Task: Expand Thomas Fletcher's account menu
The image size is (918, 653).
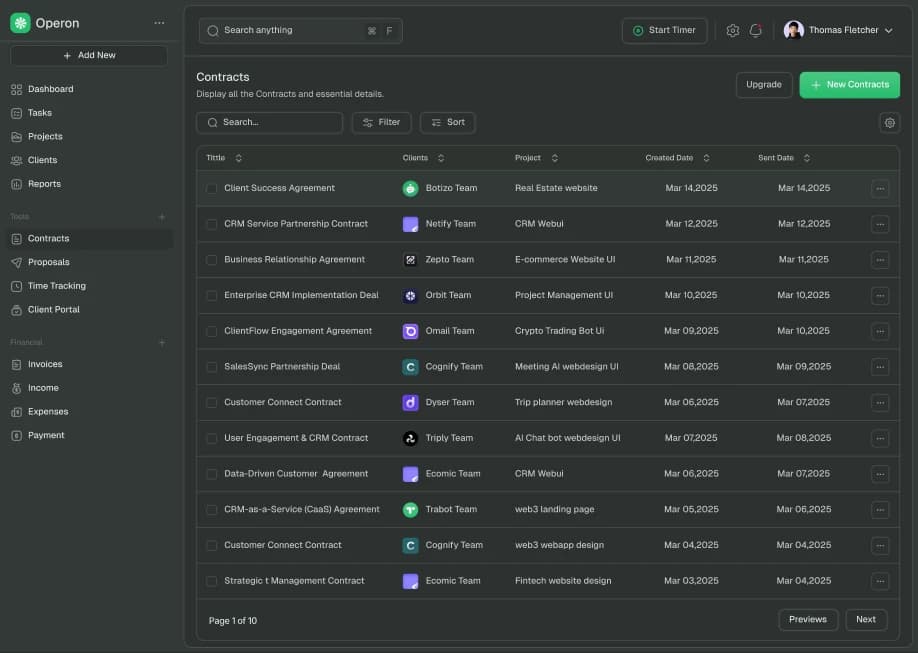Action: 840,29
